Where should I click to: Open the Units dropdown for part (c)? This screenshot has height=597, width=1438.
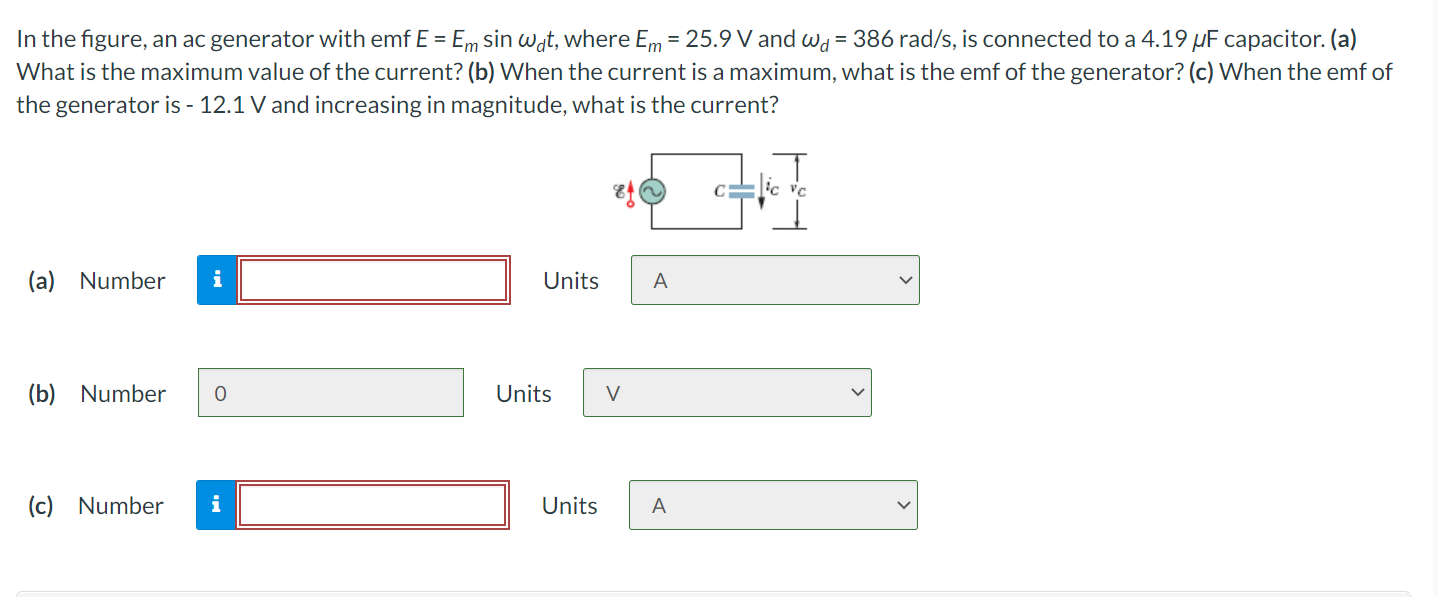pyautogui.click(x=772, y=505)
